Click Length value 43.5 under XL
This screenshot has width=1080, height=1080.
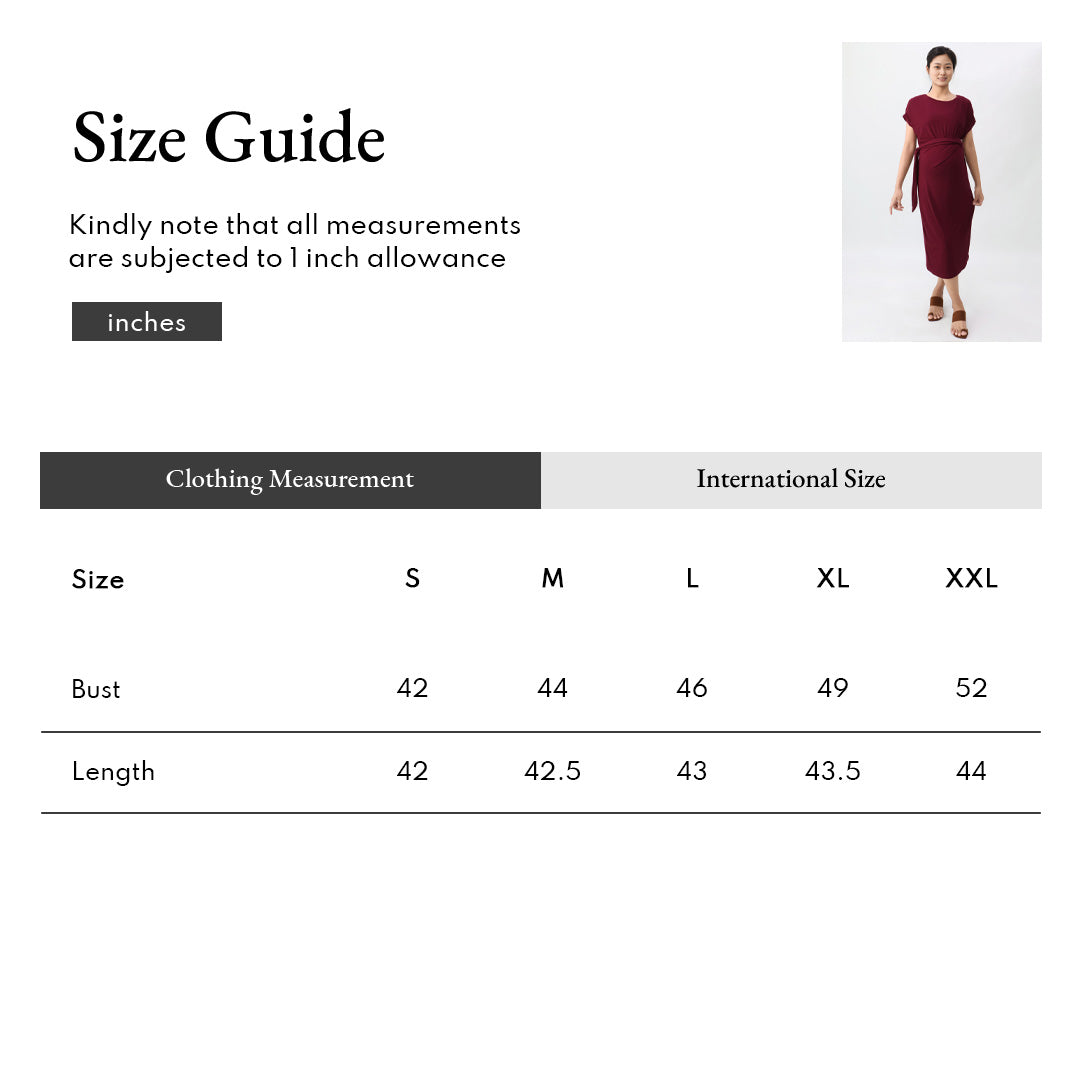pos(832,771)
